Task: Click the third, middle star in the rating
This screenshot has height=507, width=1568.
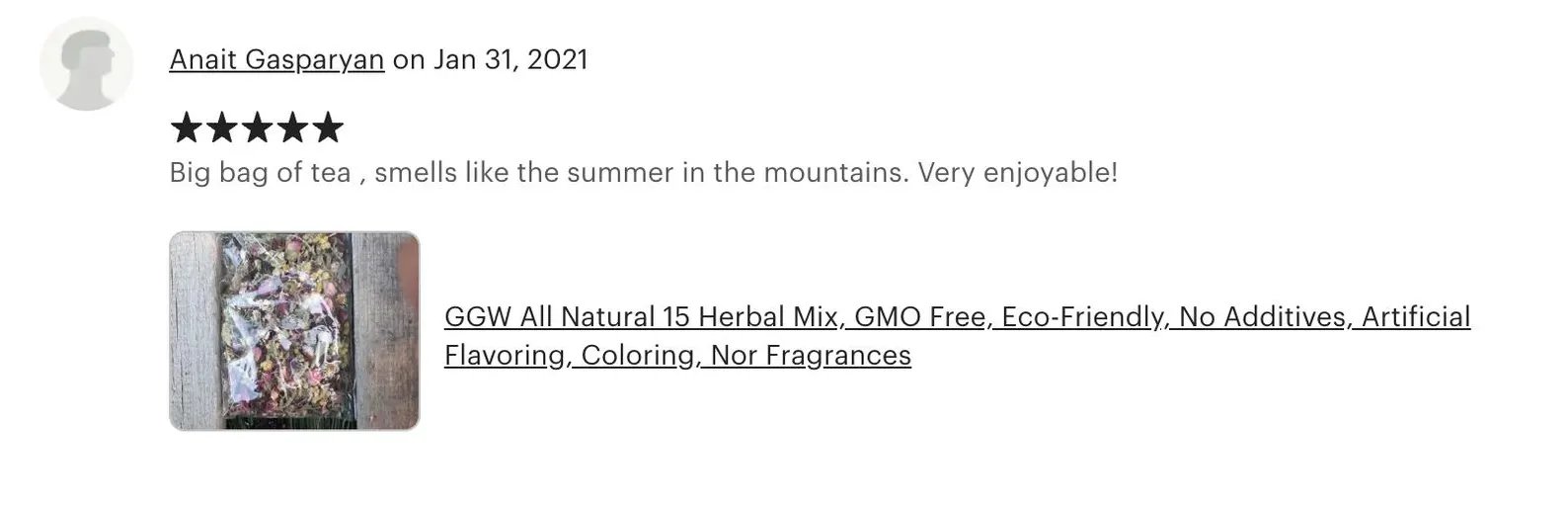Action: (257, 128)
